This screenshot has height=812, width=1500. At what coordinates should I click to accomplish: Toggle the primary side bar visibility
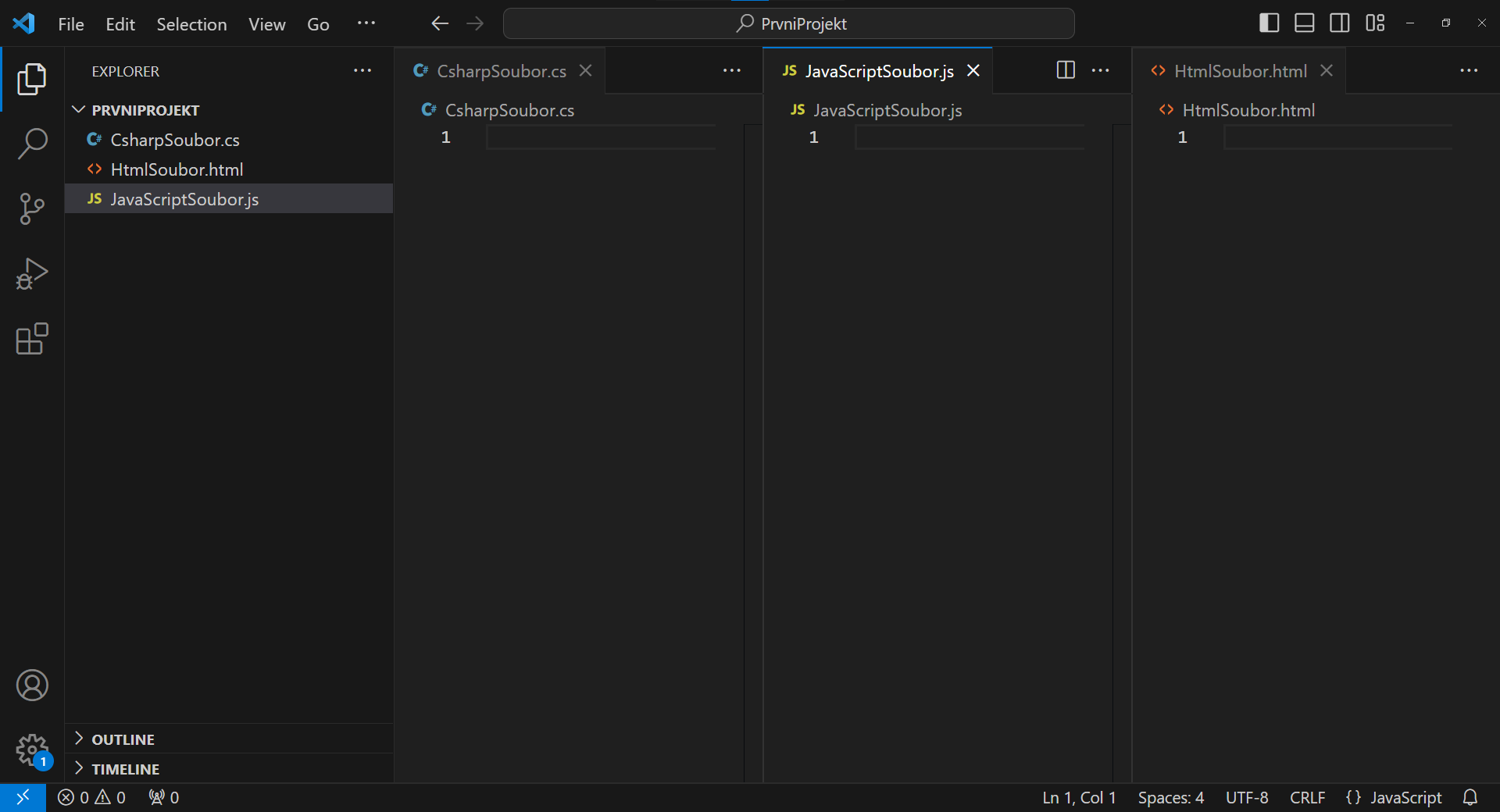click(x=1268, y=23)
